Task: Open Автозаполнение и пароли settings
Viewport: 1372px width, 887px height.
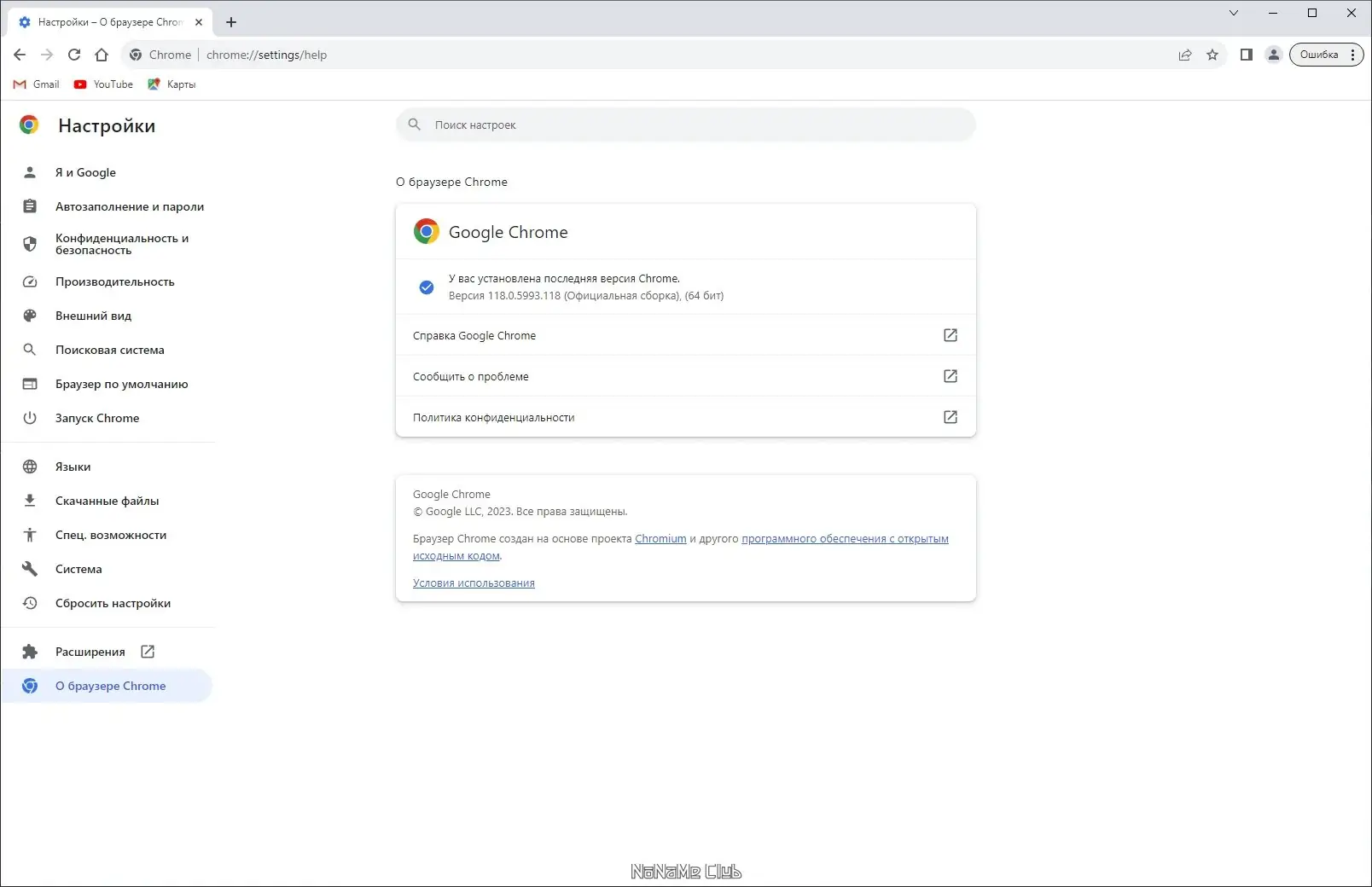Action: pyautogui.click(x=108, y=206)
